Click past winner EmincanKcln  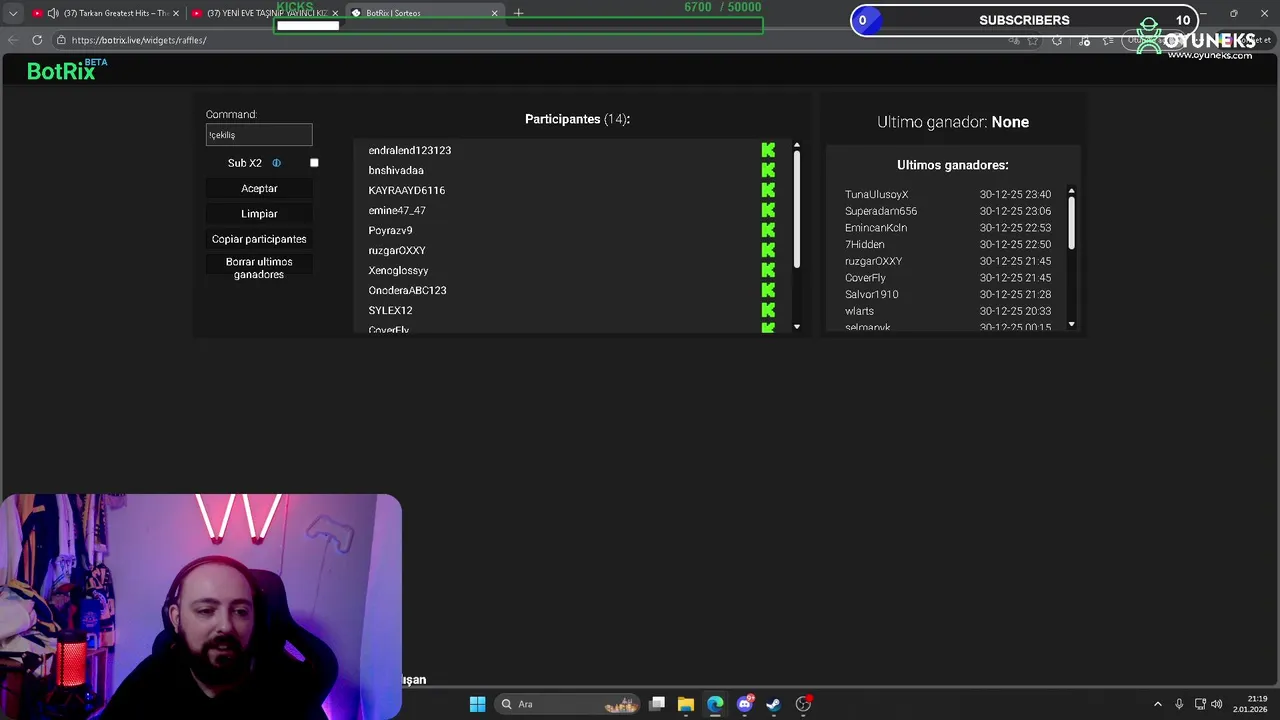pyautogui.click(x=876, y=228)
